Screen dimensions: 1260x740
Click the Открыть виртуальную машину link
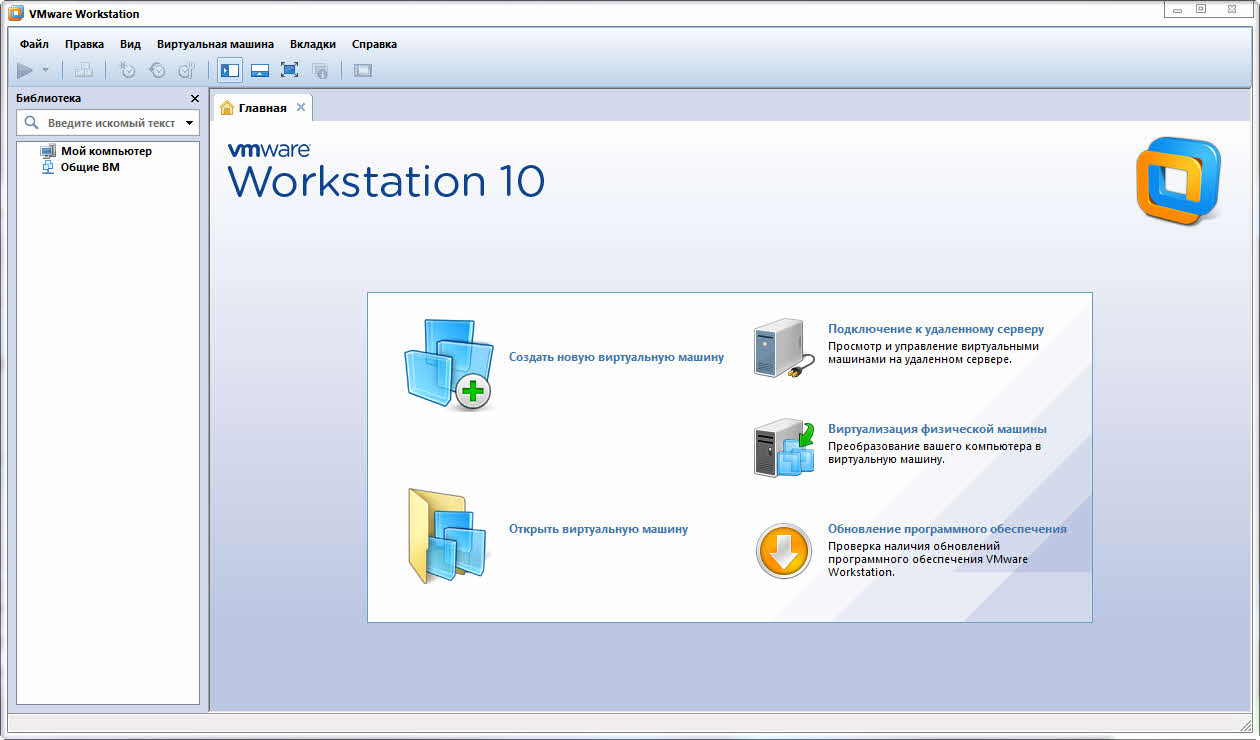coord(598,529)
